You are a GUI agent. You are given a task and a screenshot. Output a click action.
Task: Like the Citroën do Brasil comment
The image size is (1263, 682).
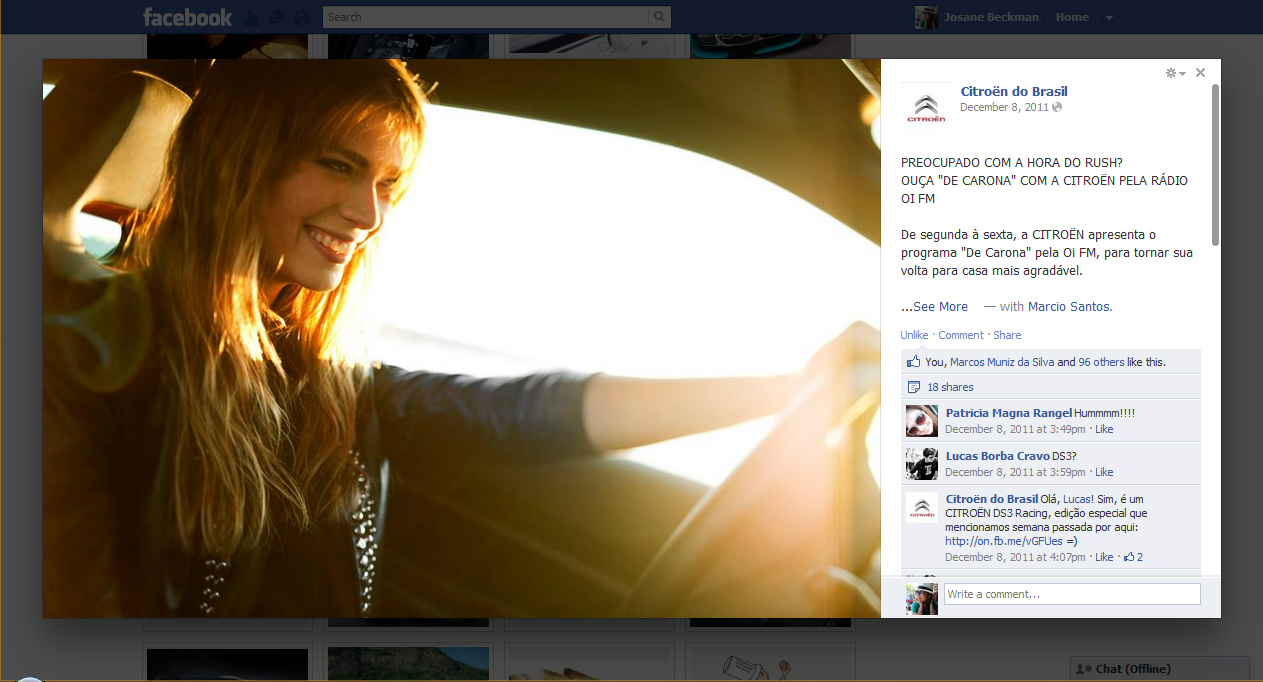1104,557
